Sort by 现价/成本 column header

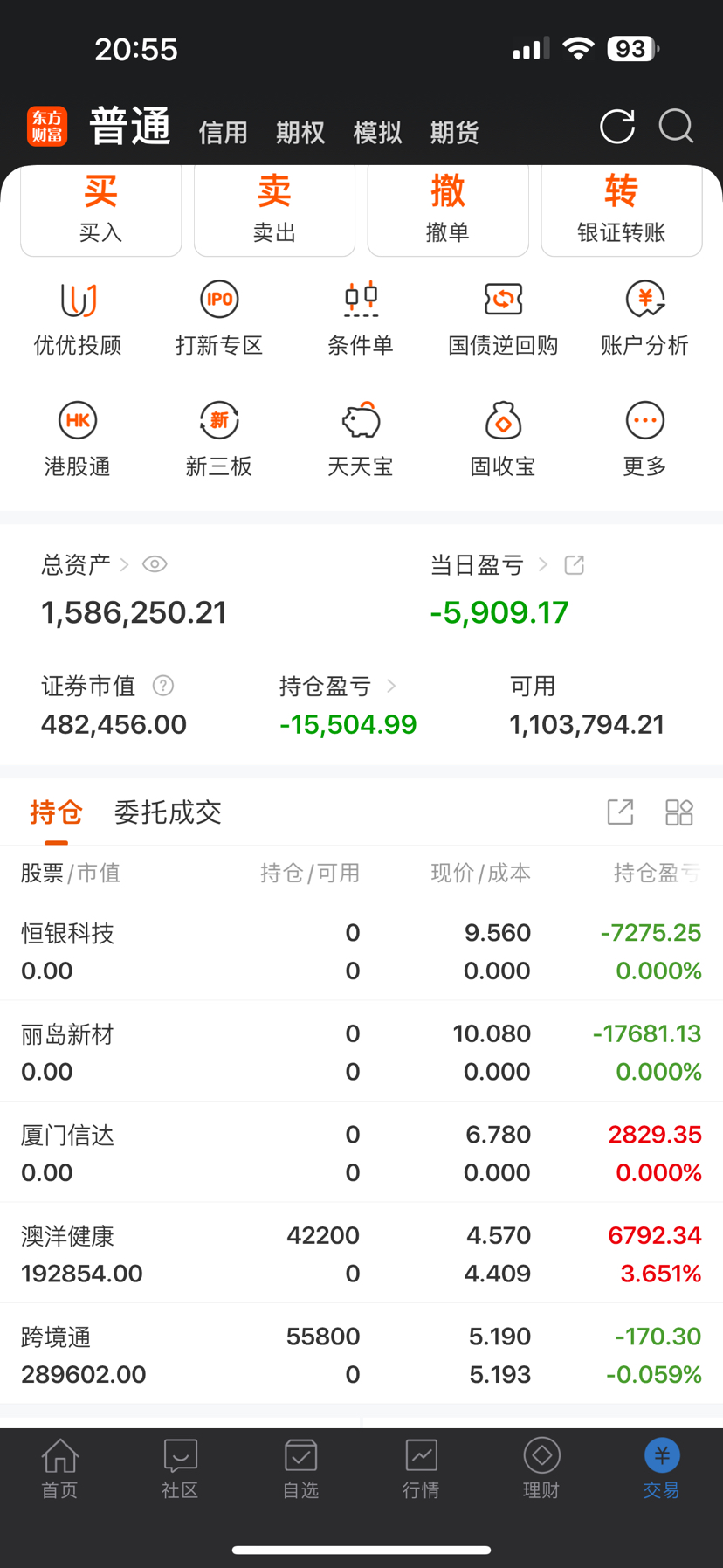(481, 874)
